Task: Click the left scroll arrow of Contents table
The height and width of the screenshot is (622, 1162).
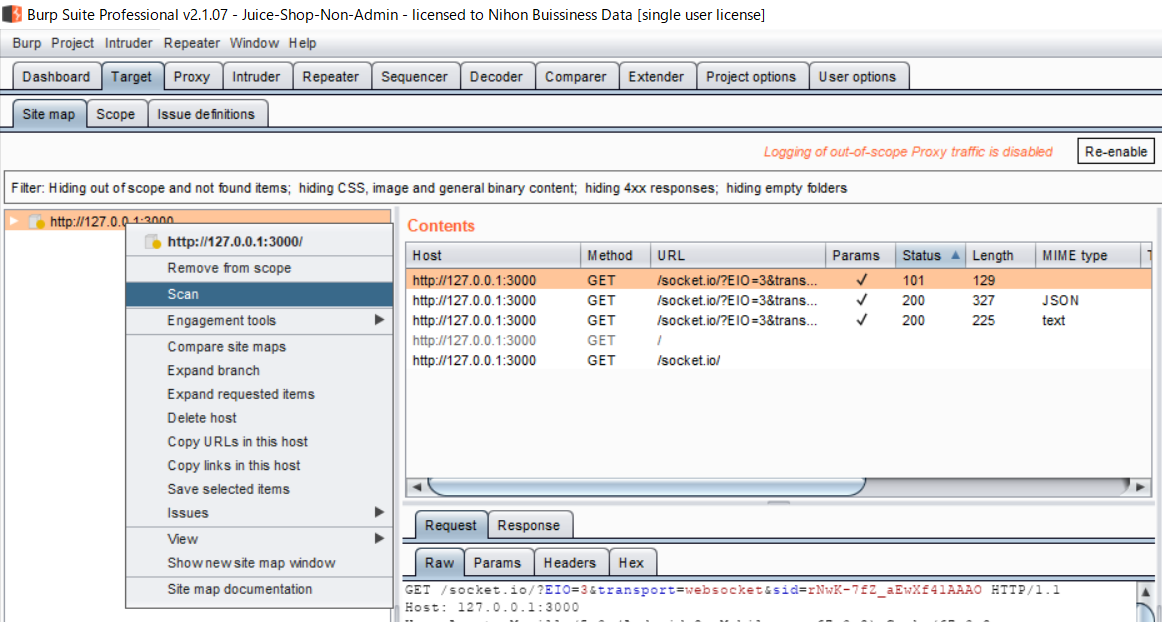Action: tap(416, 487)
